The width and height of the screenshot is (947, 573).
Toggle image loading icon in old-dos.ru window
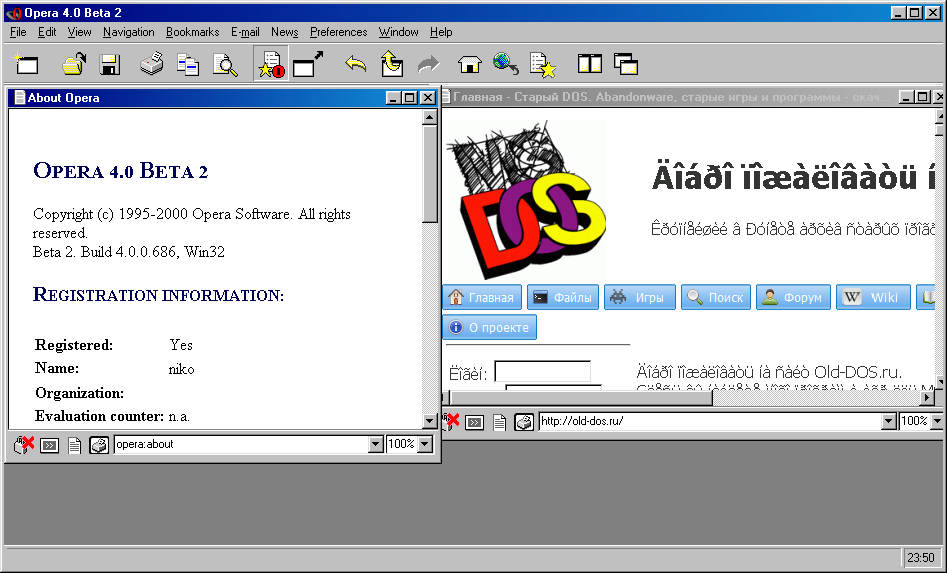point(451,421)
